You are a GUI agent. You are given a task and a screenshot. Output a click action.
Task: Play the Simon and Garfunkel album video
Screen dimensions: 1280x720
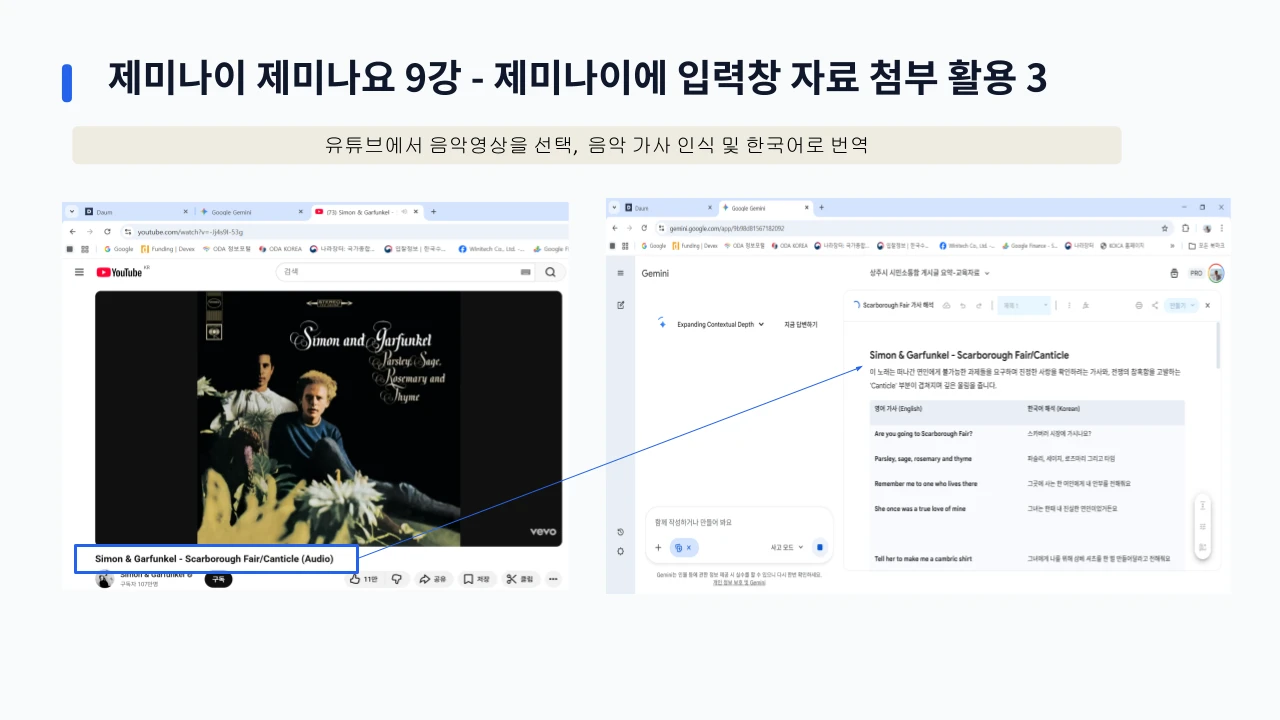tap(328, 418)
